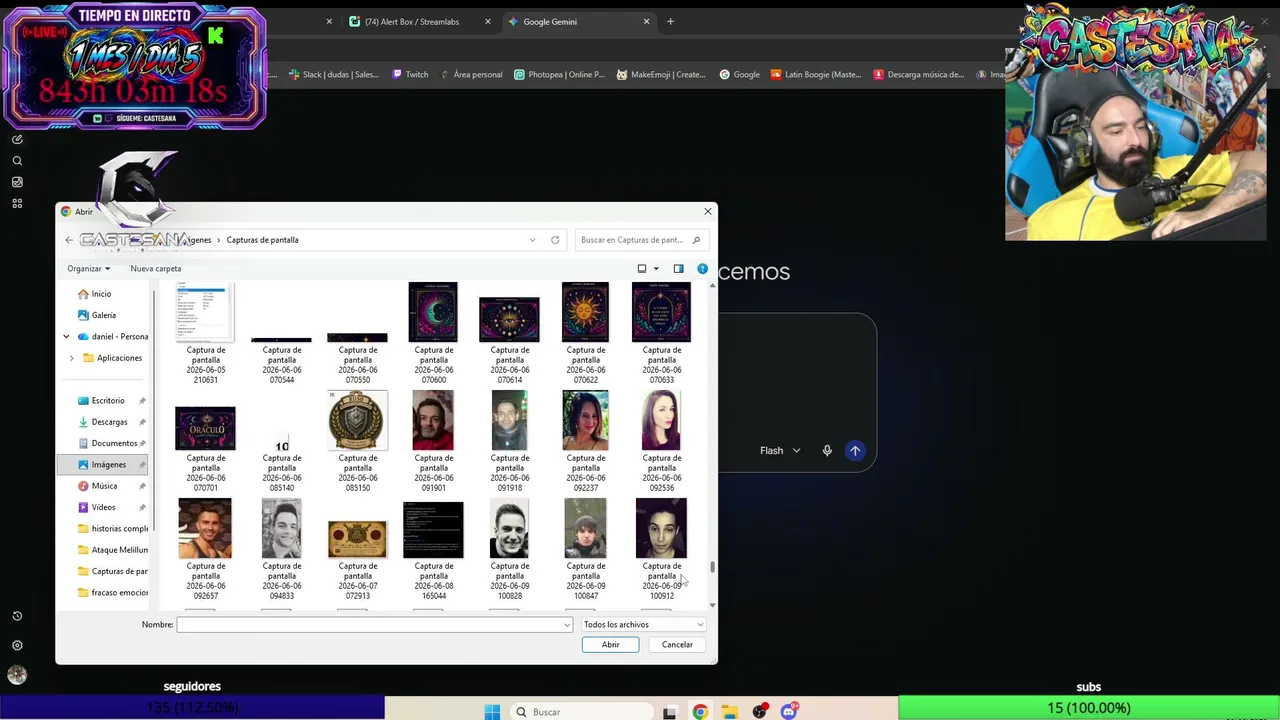
Task: Open the Google bookmark
Action: pyautogui.click(x=740, y=74)
